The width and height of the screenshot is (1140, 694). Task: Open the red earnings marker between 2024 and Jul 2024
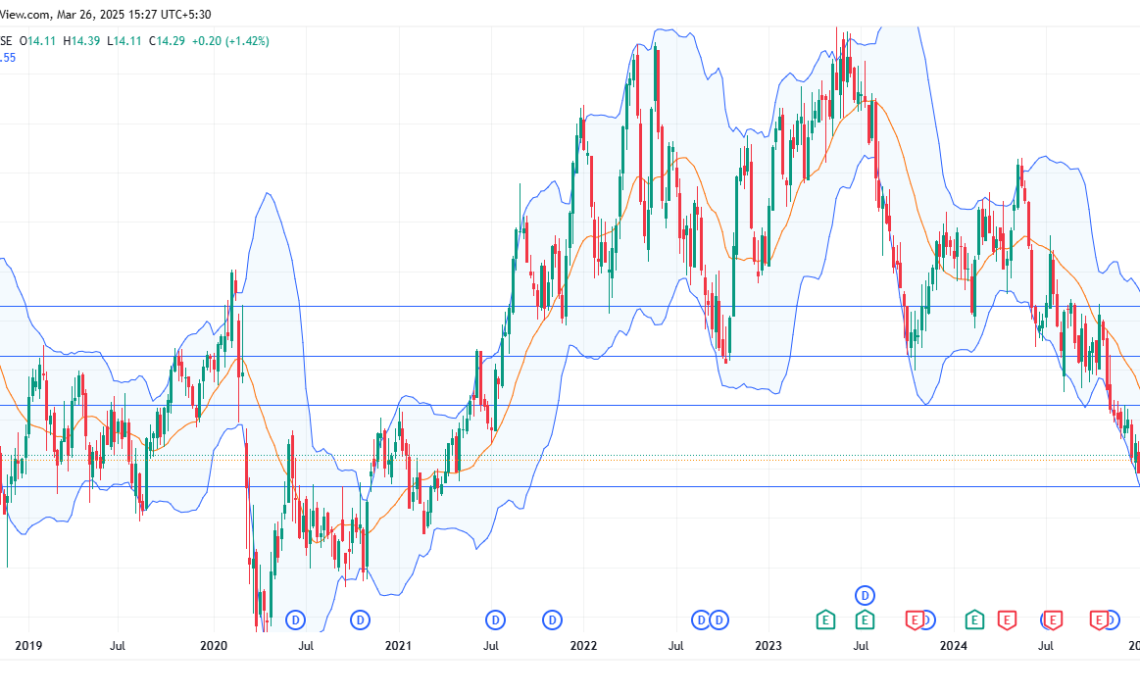point(1006,620)
